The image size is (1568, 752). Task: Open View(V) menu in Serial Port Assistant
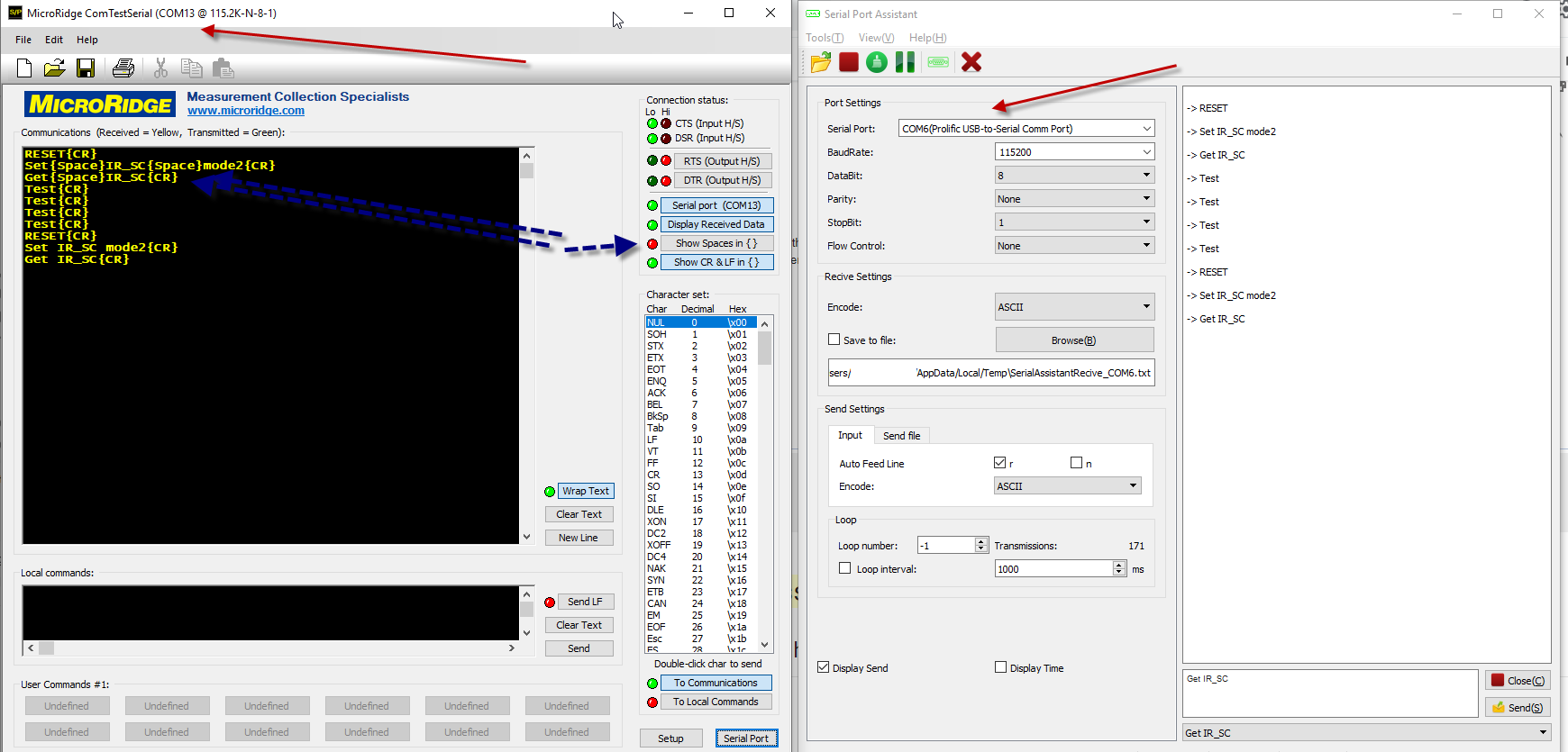click(877, 38)
